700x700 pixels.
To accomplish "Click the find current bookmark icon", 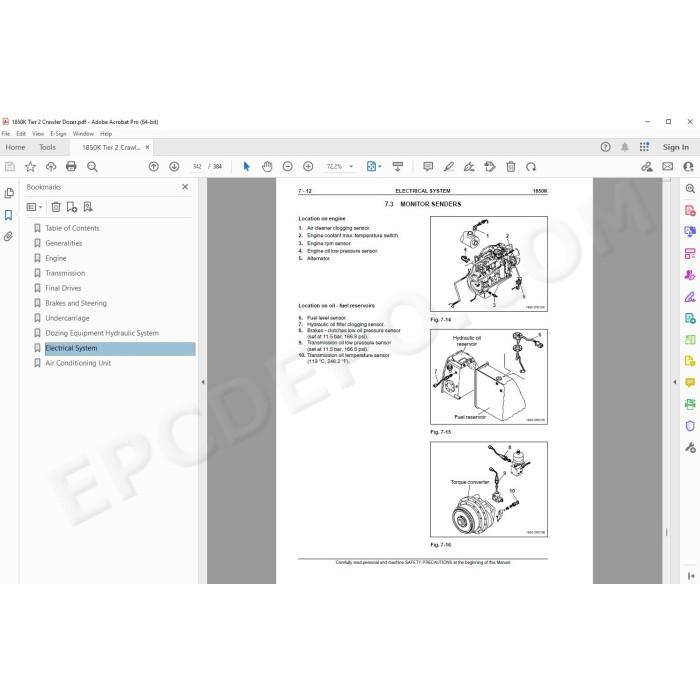I will pos(88,207).
